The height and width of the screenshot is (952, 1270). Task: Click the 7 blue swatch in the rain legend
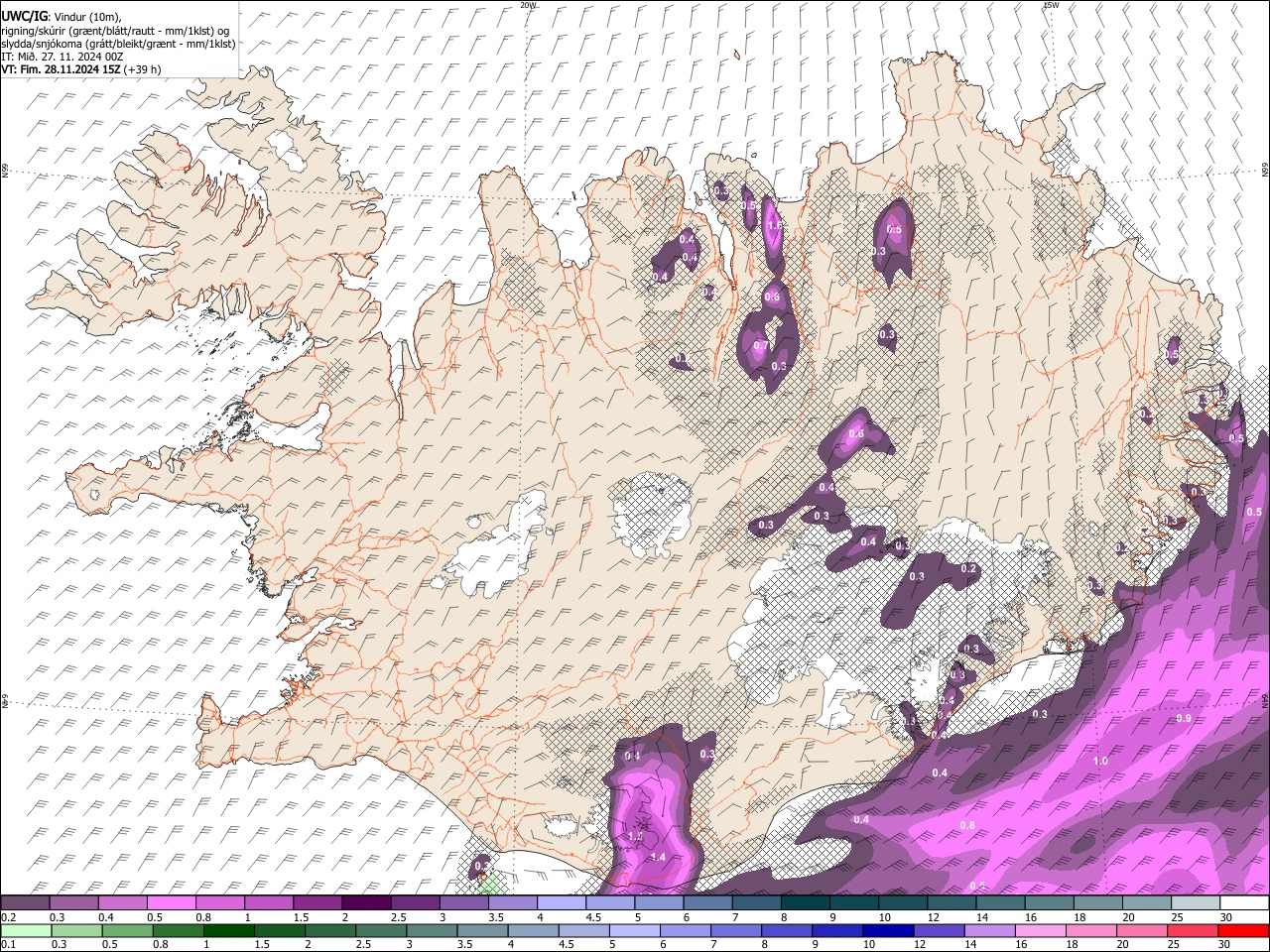coord(735,930)
